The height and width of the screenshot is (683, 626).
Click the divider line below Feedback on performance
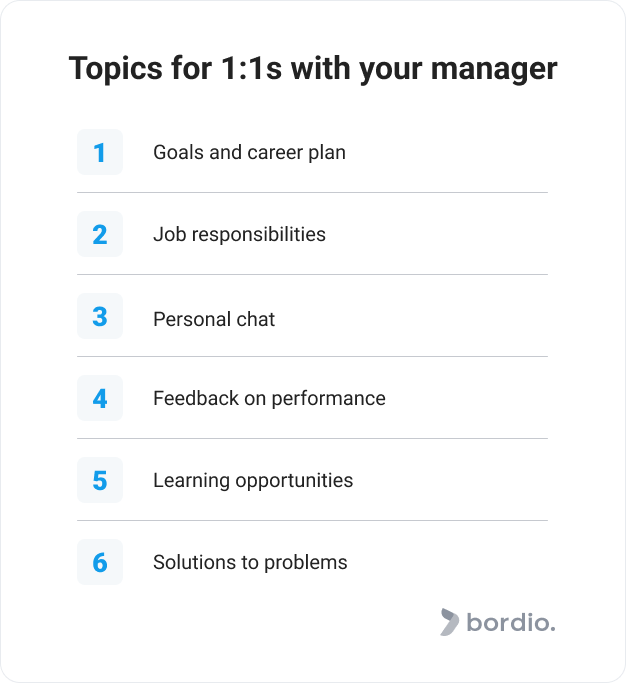coord(312,438)
